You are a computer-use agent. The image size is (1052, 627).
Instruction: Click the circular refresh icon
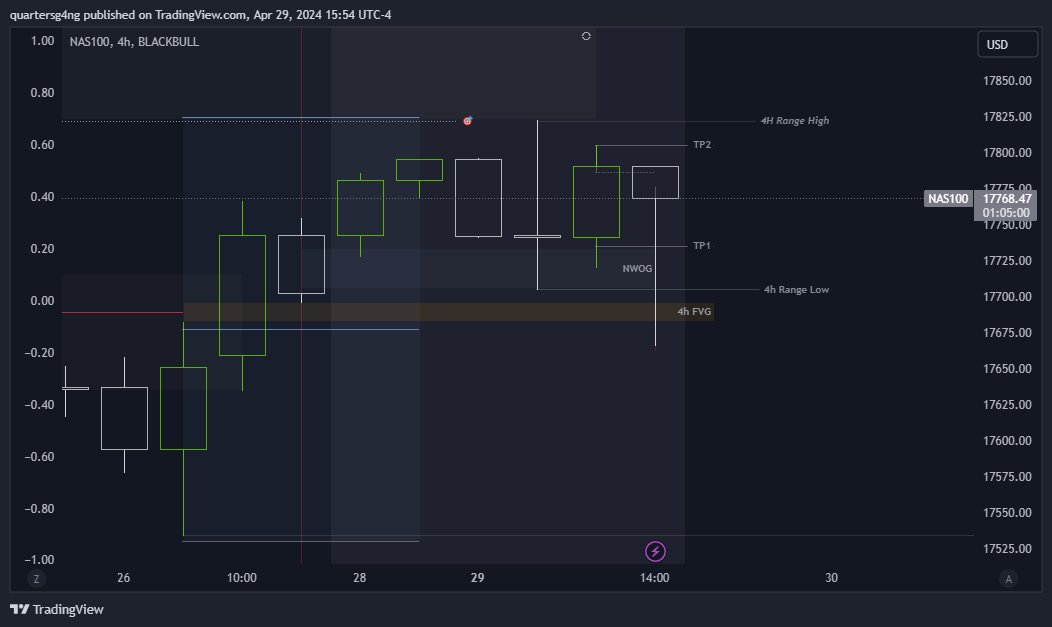pos(586,36)
